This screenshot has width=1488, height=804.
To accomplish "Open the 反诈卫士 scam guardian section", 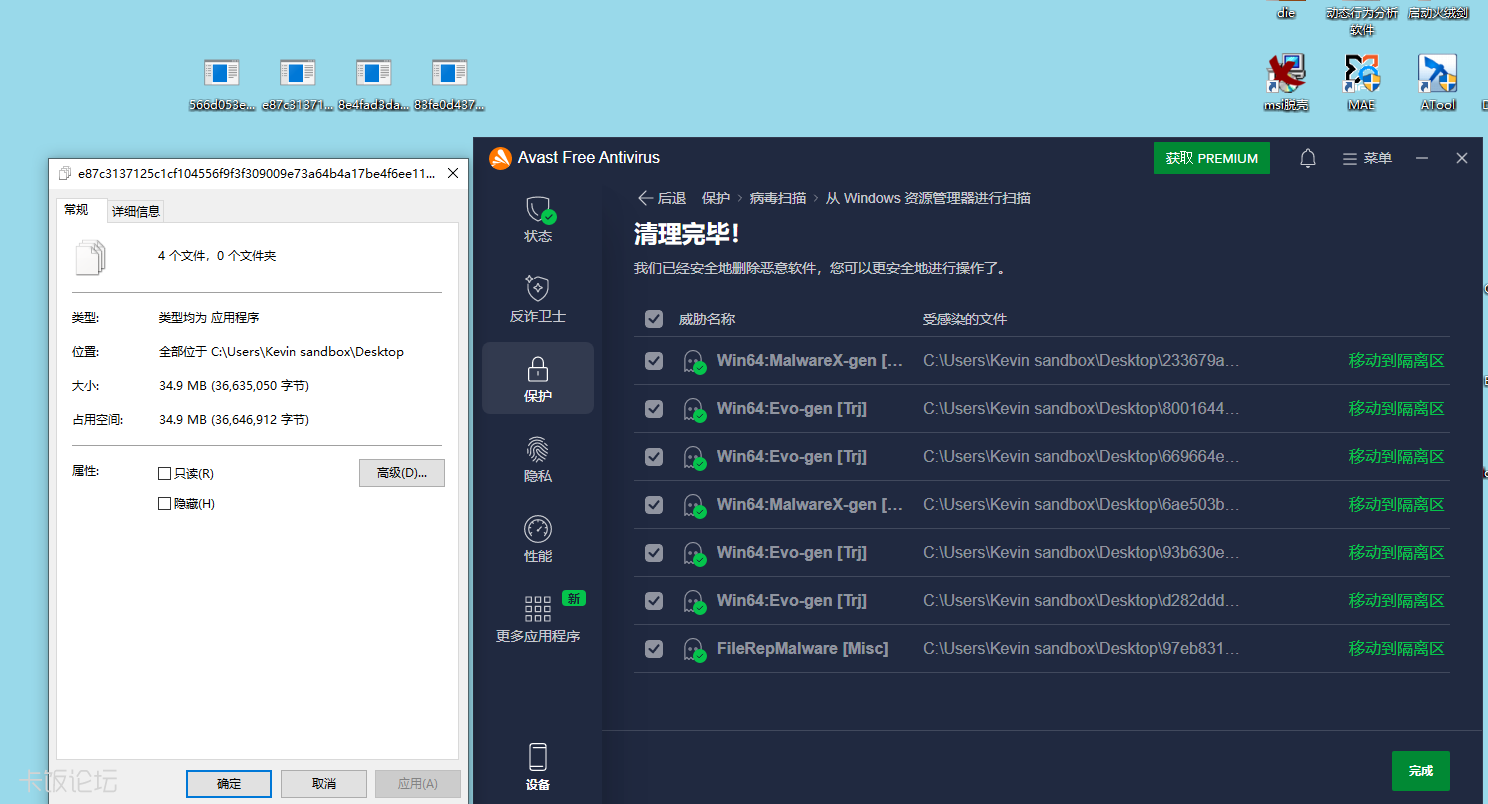I will (538, 300).
